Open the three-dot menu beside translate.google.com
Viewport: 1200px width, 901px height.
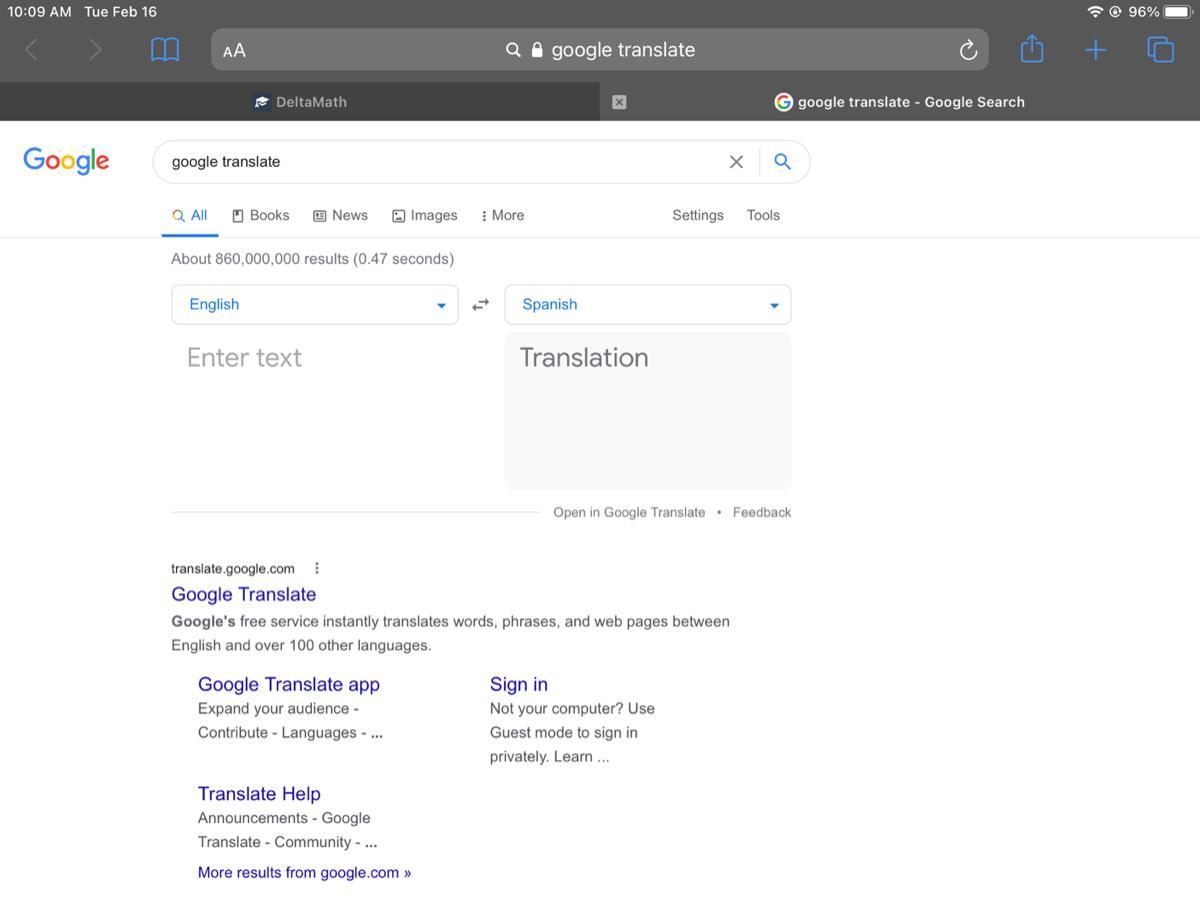pyautogui.click(x=317, y=568)
